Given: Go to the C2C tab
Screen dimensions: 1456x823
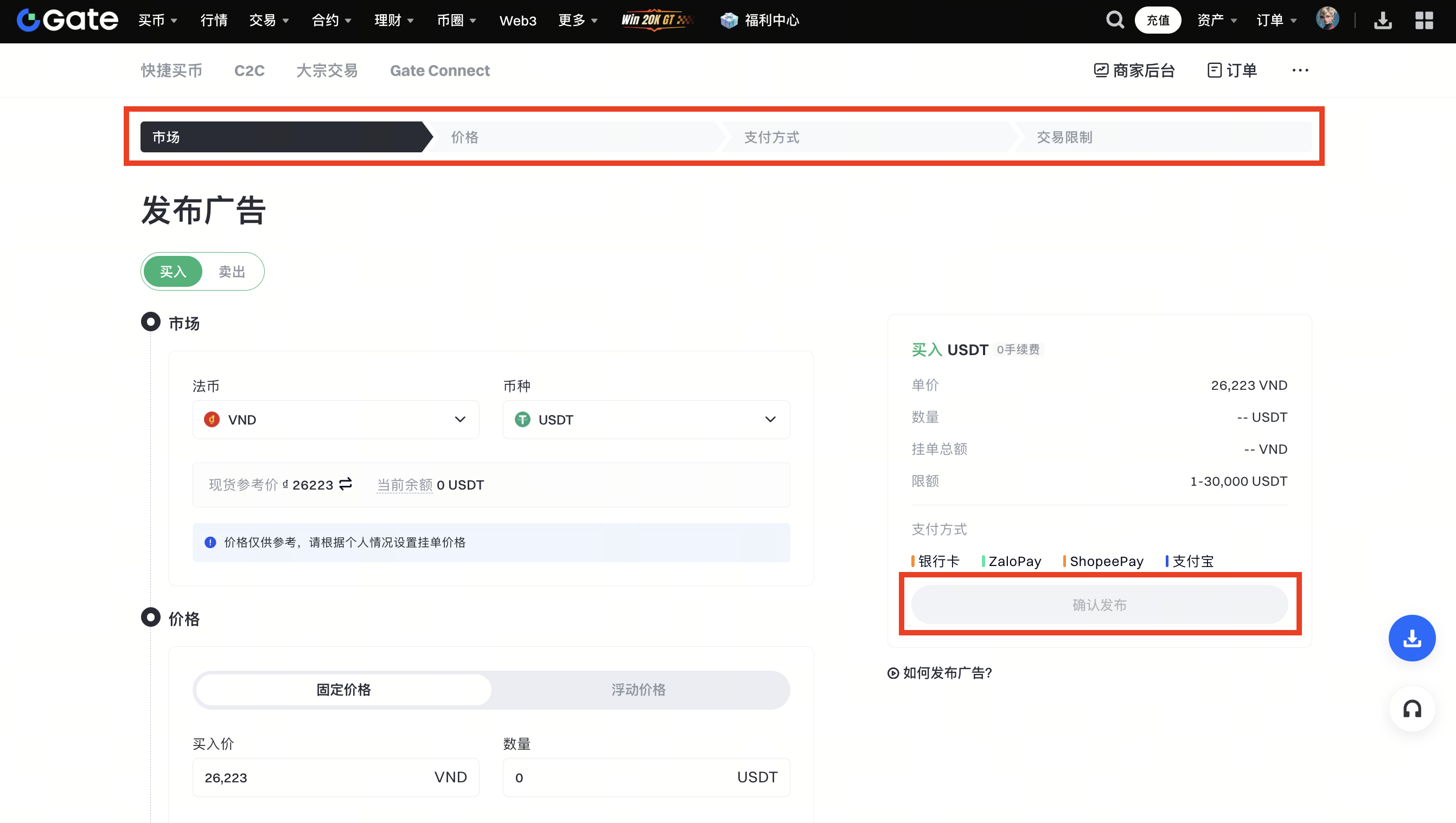Looking at the screenshot, I should (250, 70).
